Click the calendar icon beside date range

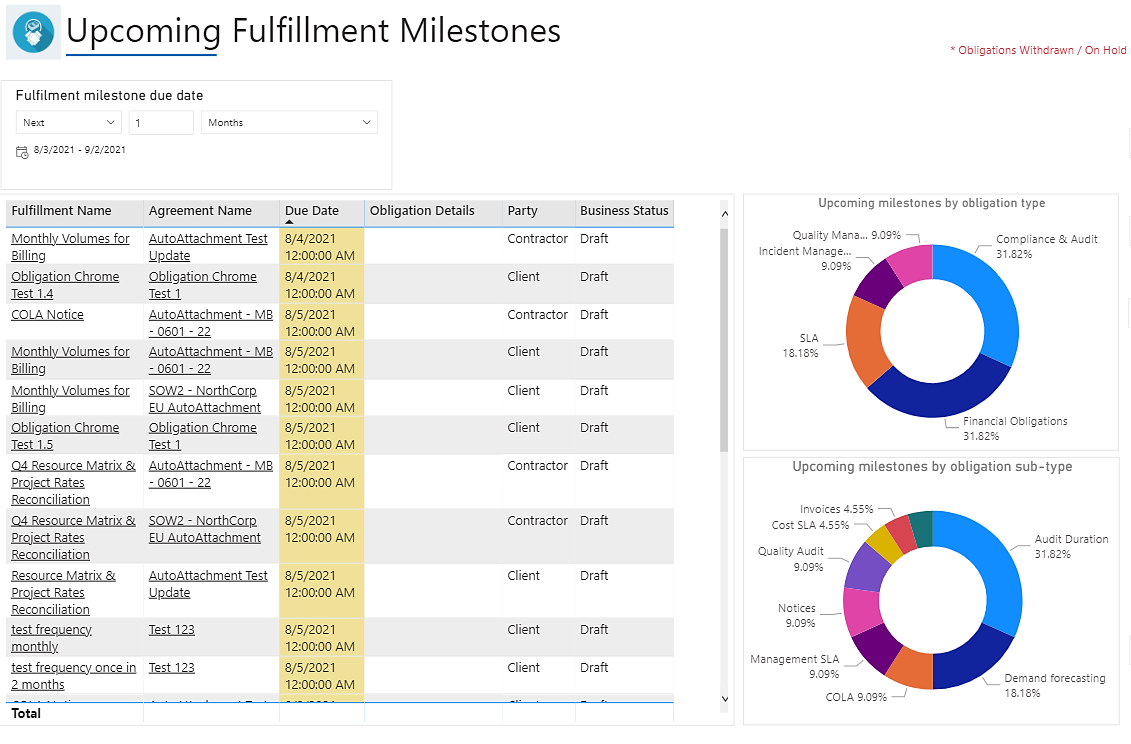click(x=22, y=151)
